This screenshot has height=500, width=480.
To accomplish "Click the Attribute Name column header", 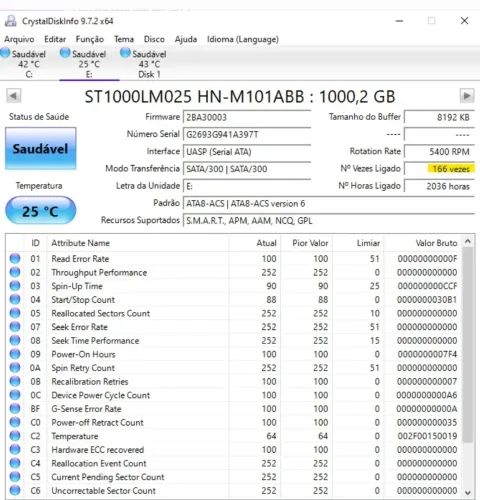I will pyautogui.click(x=138, y=243).
